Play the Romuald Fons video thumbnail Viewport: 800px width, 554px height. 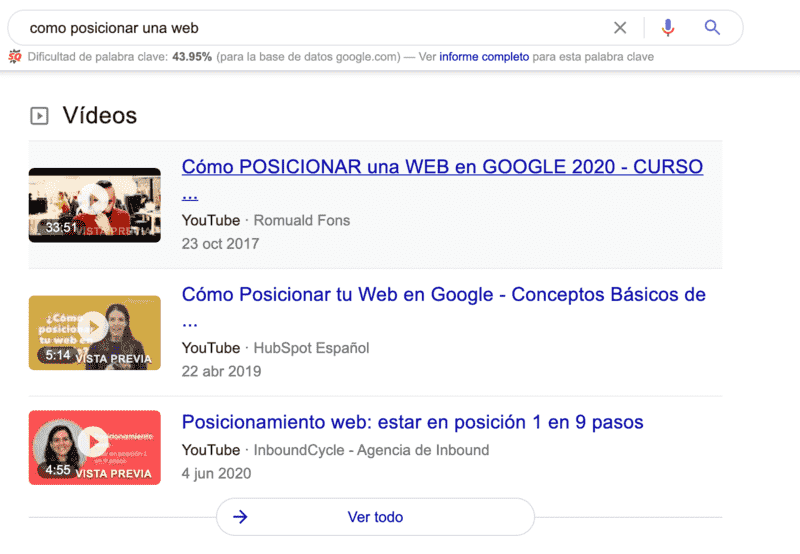click(x=94, y=205)
